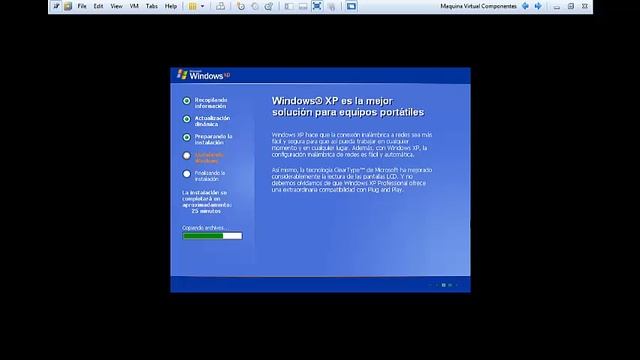This screenshot has width=640, height=360.
Task: Open the Help menu
Action: (x=171, y=6)
